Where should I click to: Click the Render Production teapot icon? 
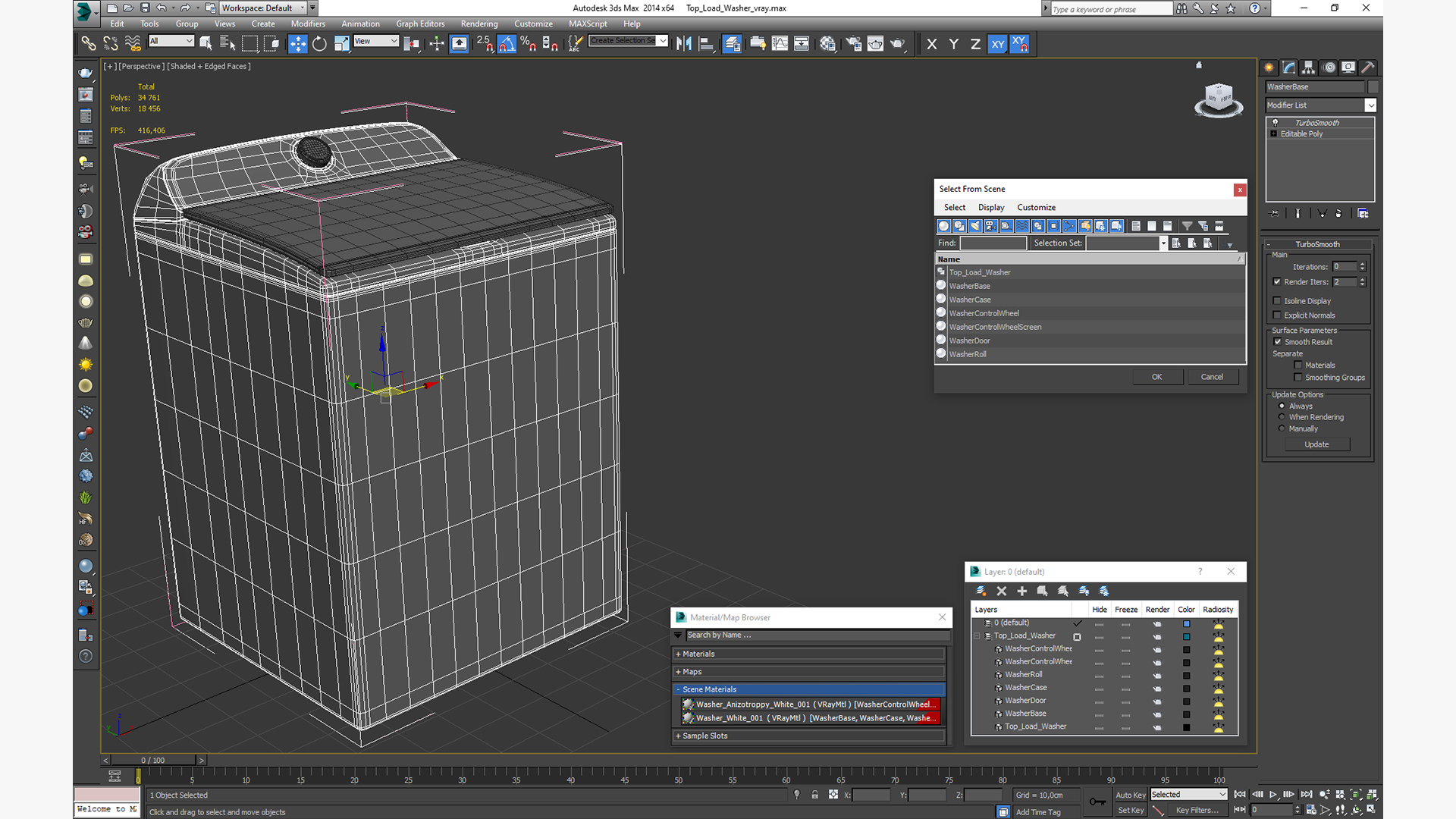click(x=898, y=44)
